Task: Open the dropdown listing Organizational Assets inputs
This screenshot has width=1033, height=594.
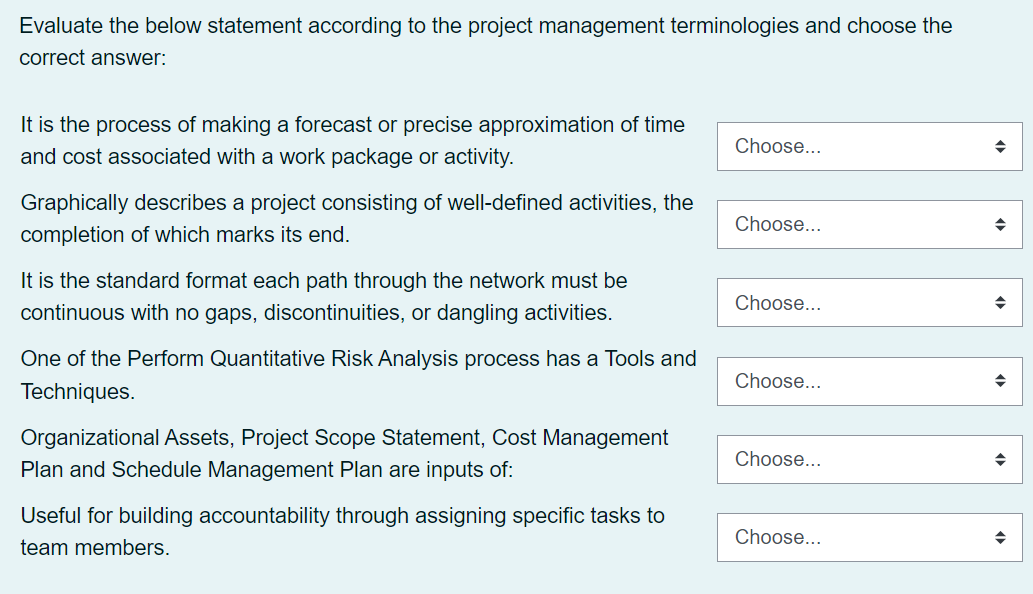Action: (x=869, y=459)
